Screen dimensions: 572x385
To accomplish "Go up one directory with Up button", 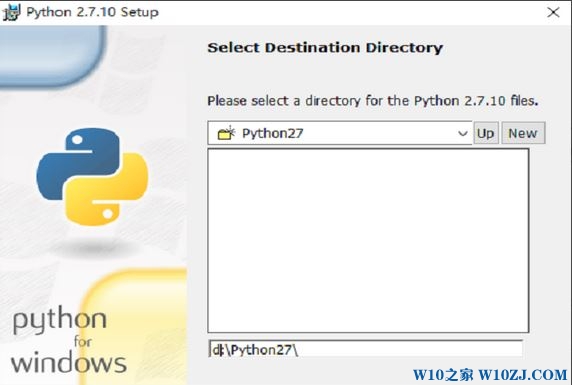I will pyautogui.click(x=486, y=133).
